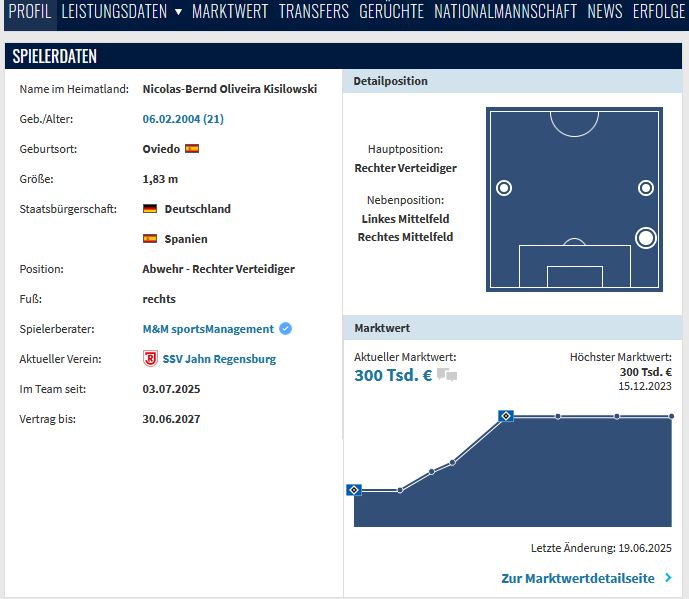Open the Gerüchte tab

coord(391,12)
